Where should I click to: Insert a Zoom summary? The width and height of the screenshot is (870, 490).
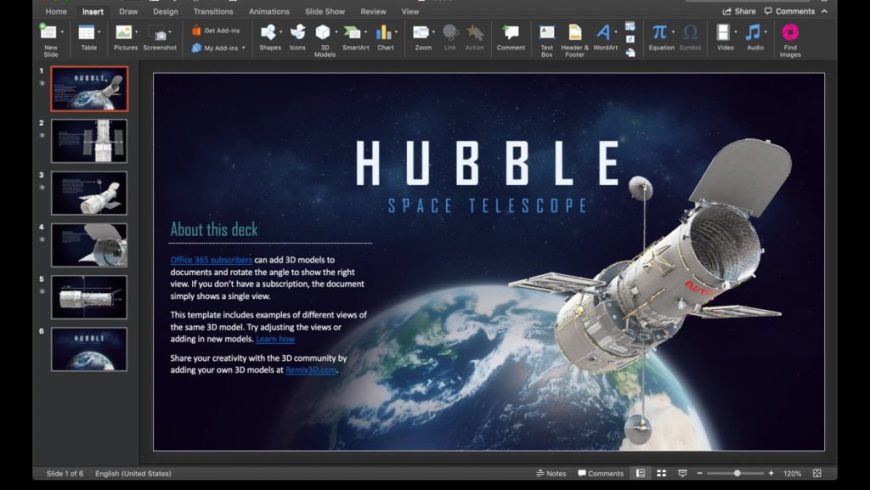(423, 38)
